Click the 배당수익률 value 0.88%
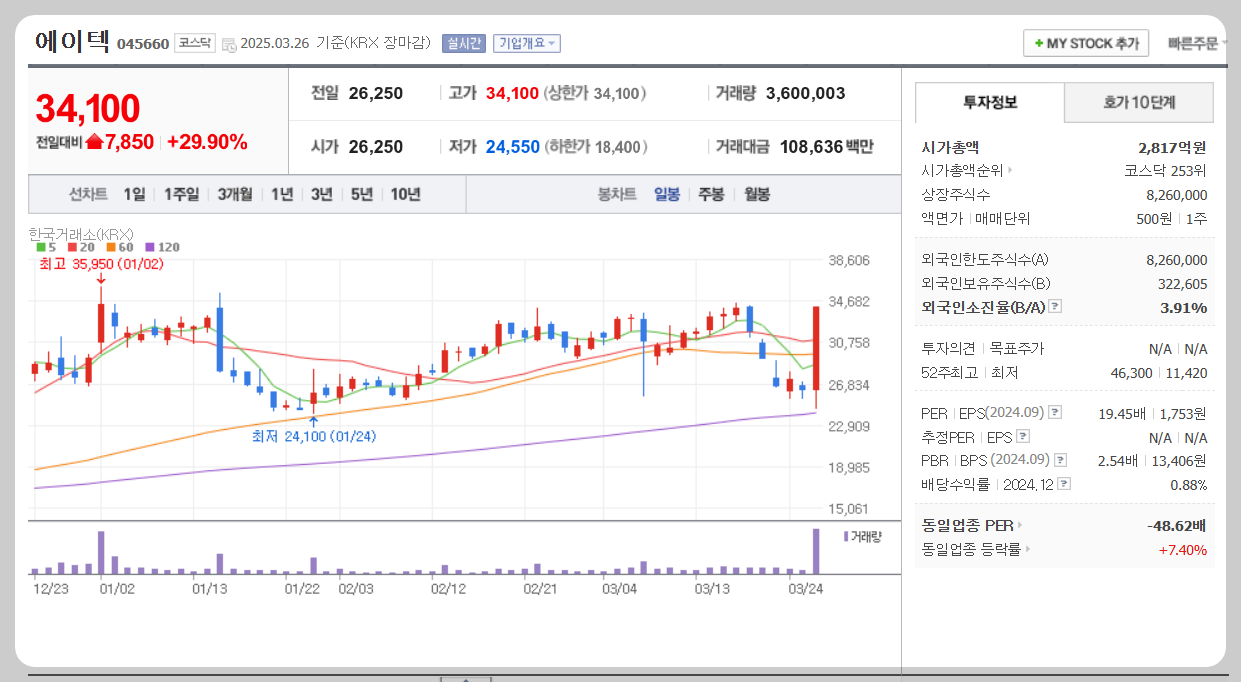The width and height of the screenshot is (1241, 682). pos(1188,484)
